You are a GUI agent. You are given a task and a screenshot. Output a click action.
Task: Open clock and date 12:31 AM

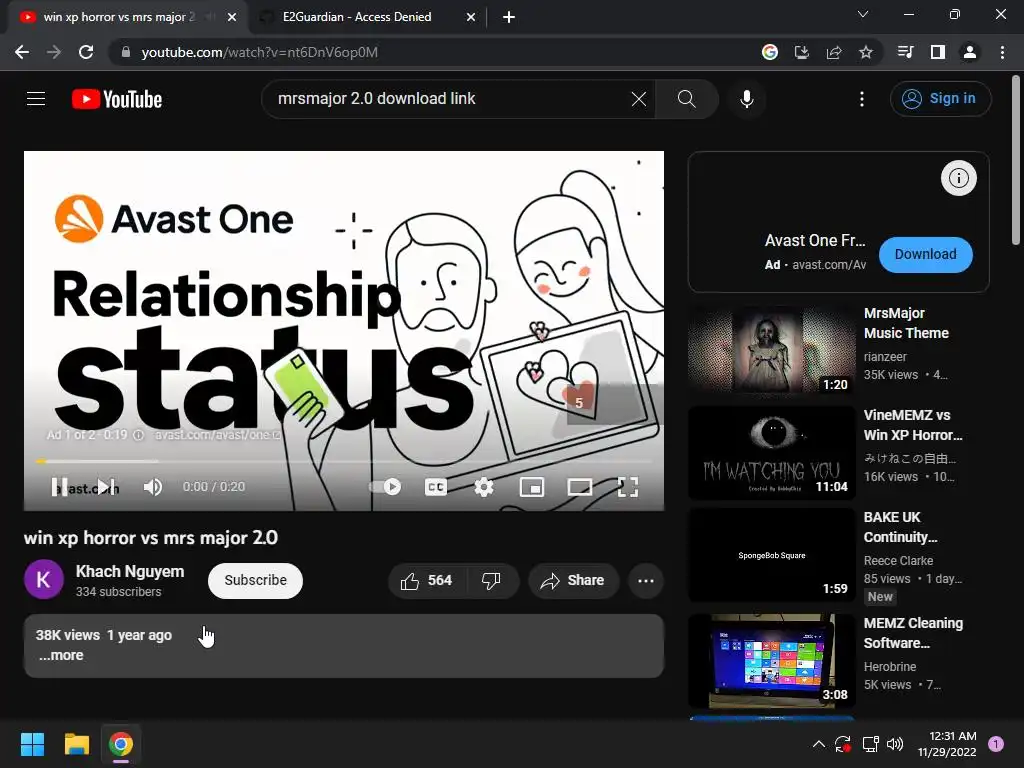[946, 744]
